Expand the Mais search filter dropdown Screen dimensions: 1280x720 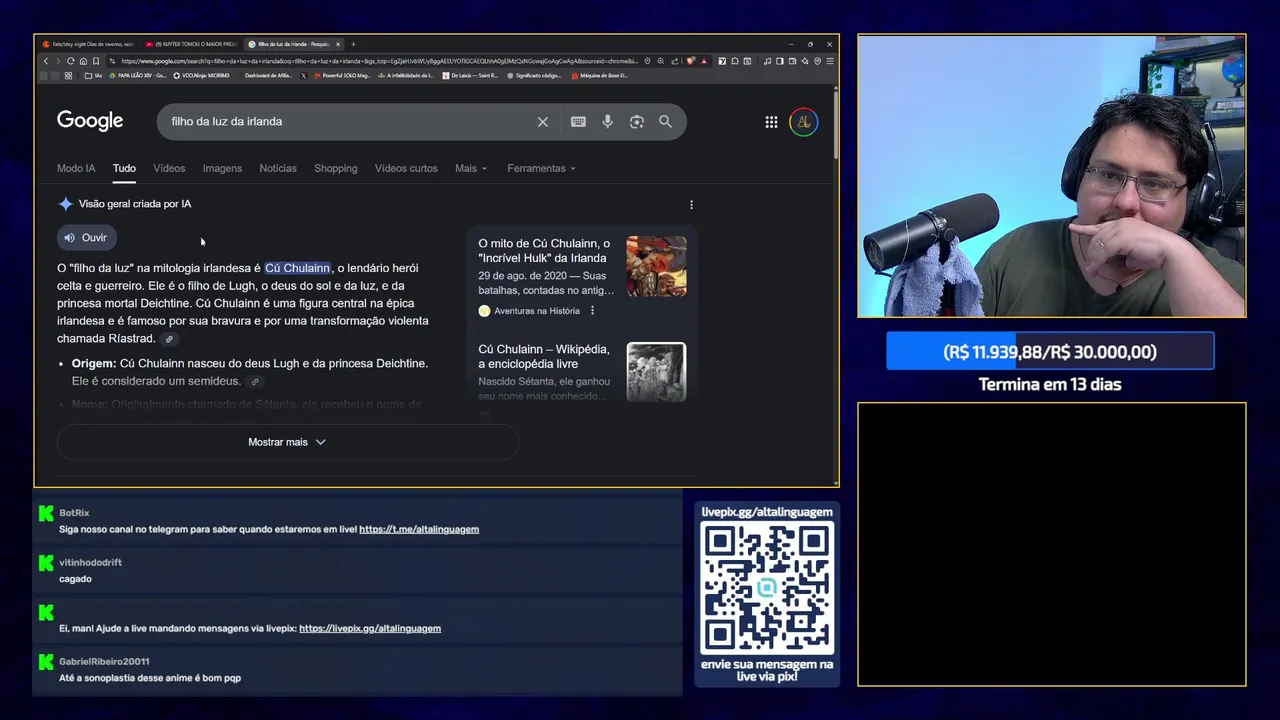pyautogui.click(x=471, y=168)
